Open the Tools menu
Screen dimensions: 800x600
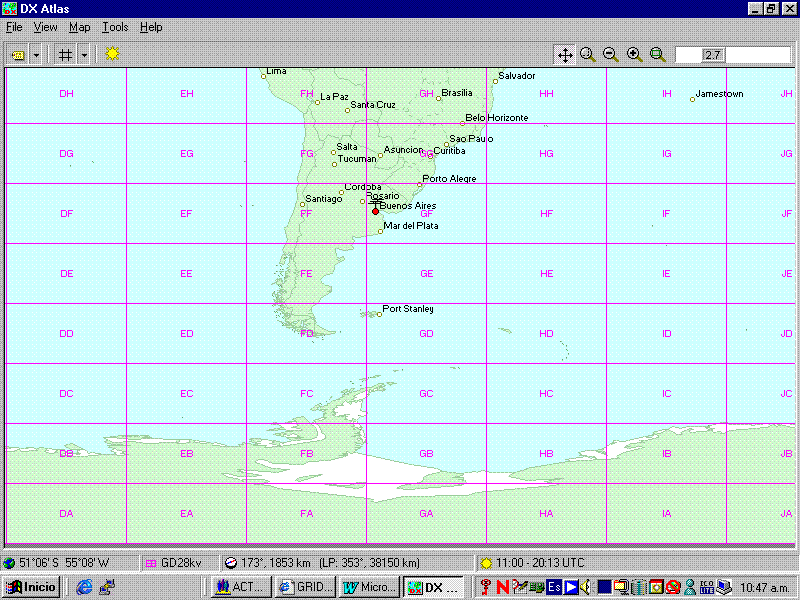[114, 27]
